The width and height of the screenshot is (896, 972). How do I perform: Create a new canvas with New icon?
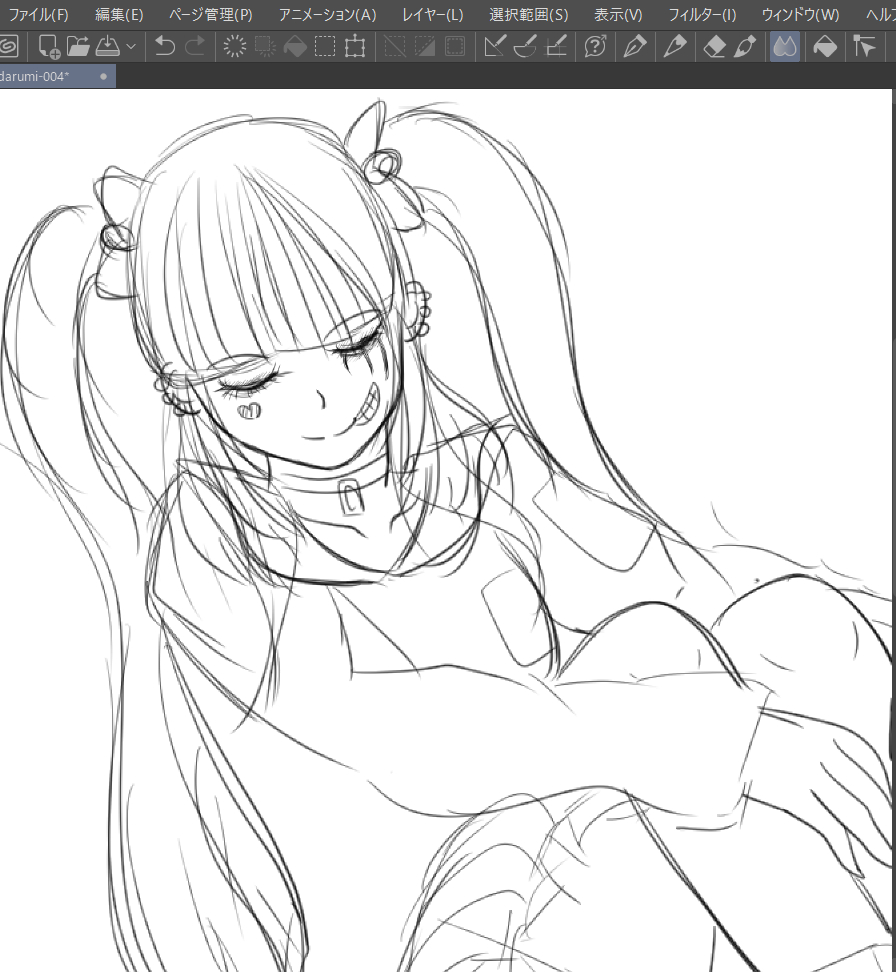[48, 46]
